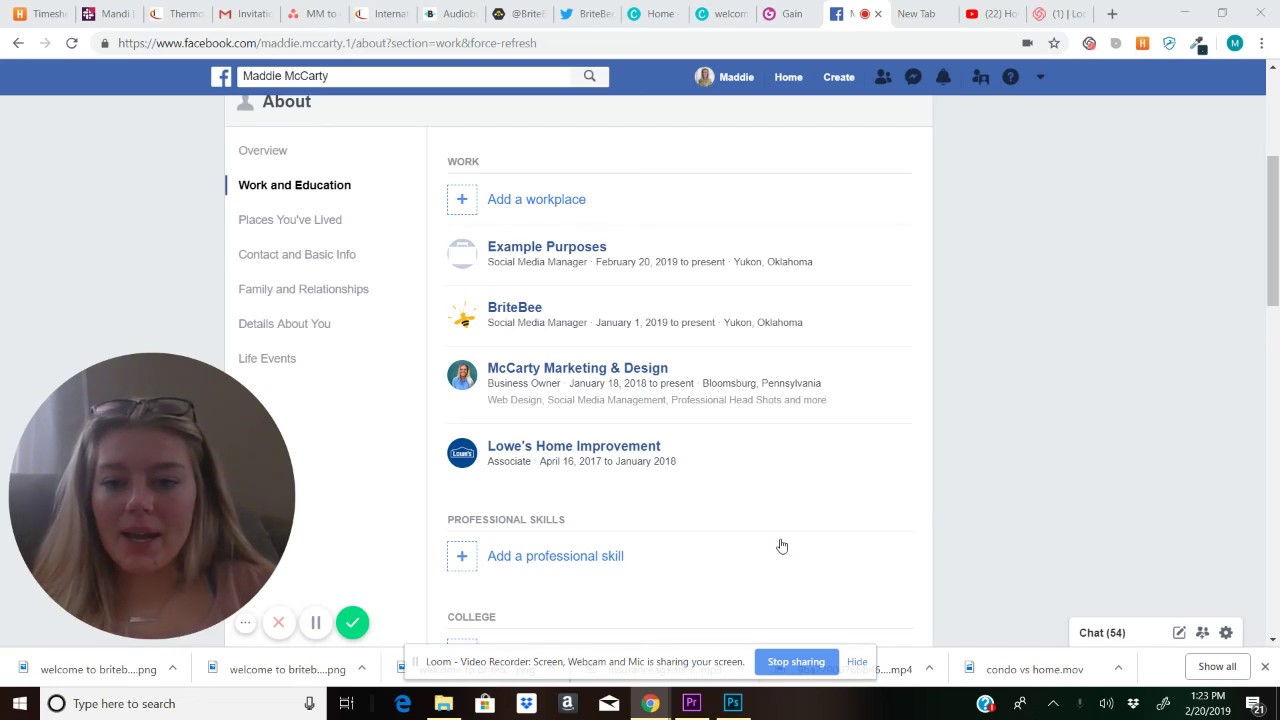Click the Facebook logo icon
The image size is (1280, 720).
pos(222,76)
